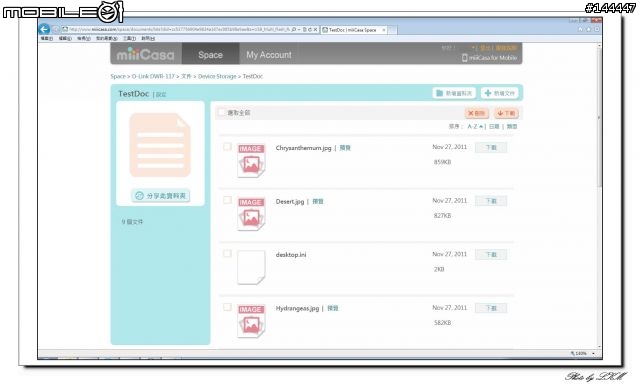Image resolution: width=640 pixels, height=388 pixels.
Task: Open the IE Tools gear icon
Action: (x=597, y=30)
